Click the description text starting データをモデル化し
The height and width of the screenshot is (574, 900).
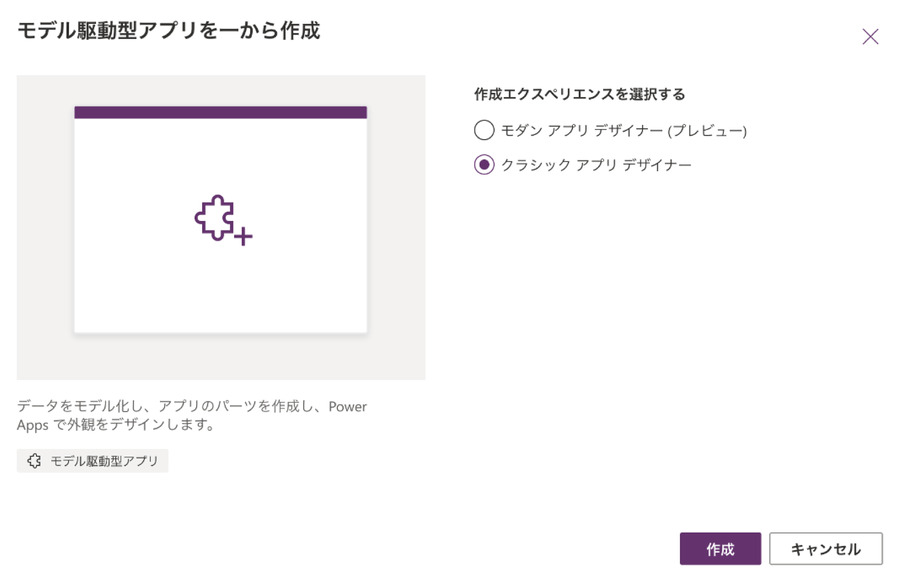click(191, 416)
